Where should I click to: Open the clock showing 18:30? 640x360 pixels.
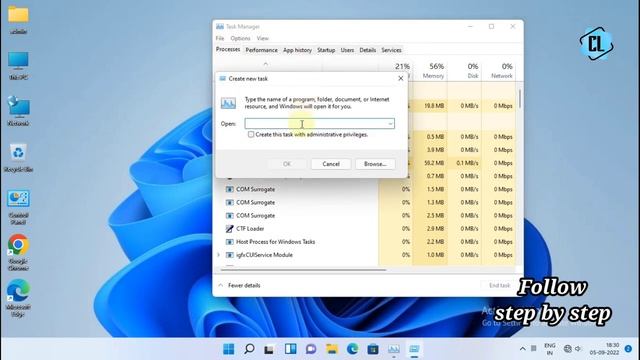[604, 349]
